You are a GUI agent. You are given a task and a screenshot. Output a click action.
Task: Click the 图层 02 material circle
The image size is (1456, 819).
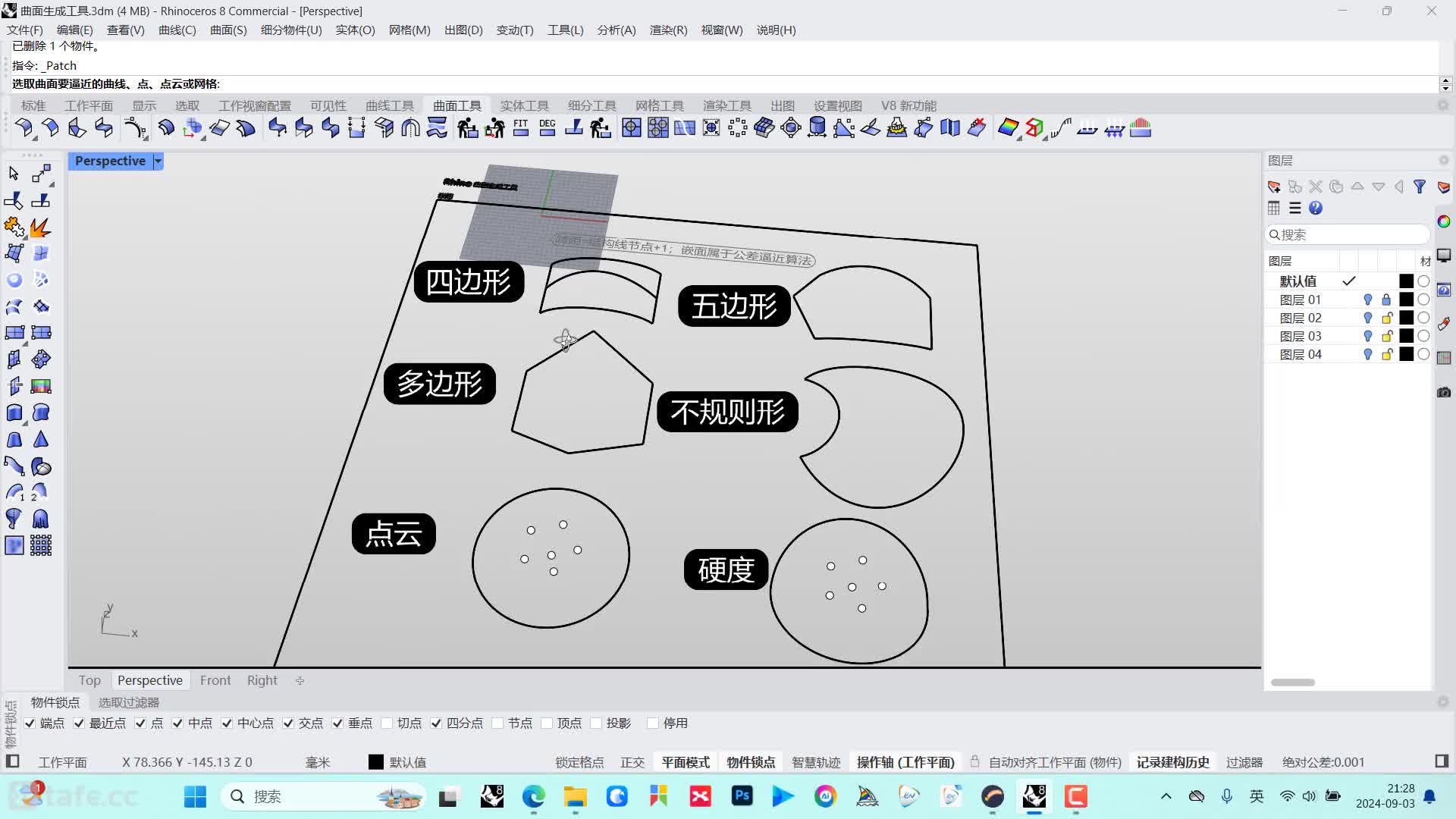click(x=1423, y=318)
